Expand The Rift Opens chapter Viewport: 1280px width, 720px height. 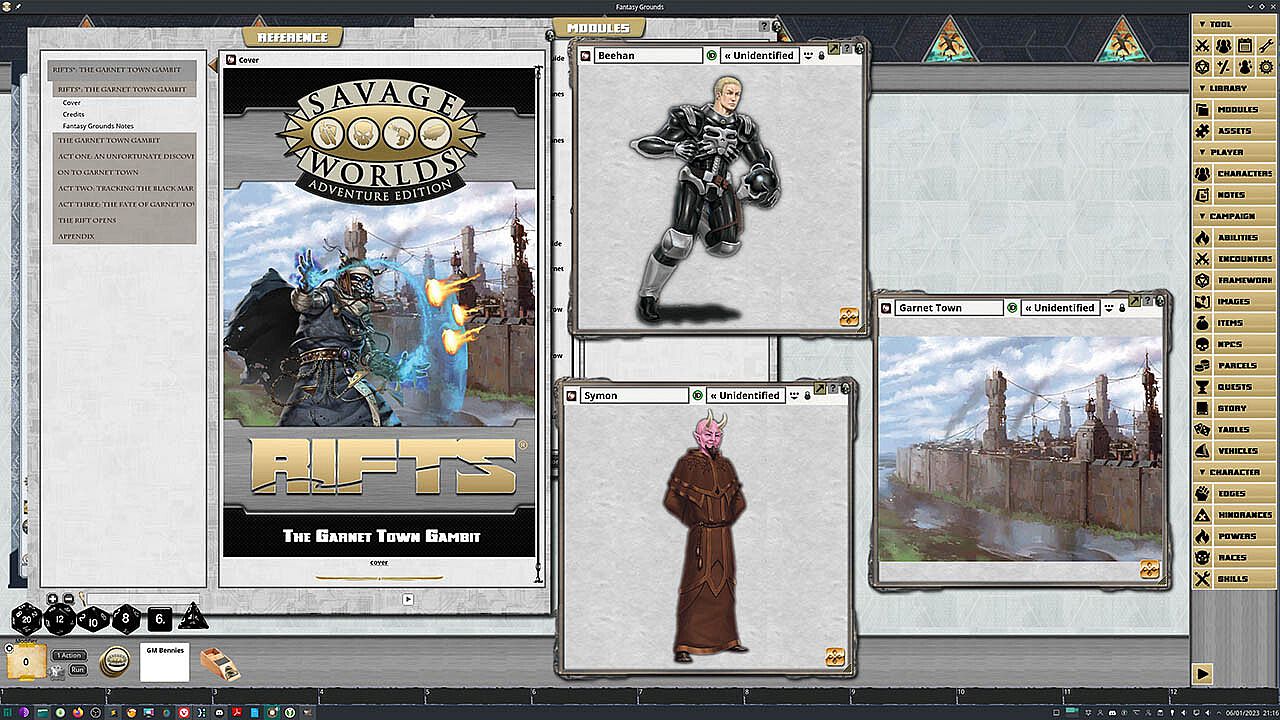pyautogui.click(x=125, y=220)
